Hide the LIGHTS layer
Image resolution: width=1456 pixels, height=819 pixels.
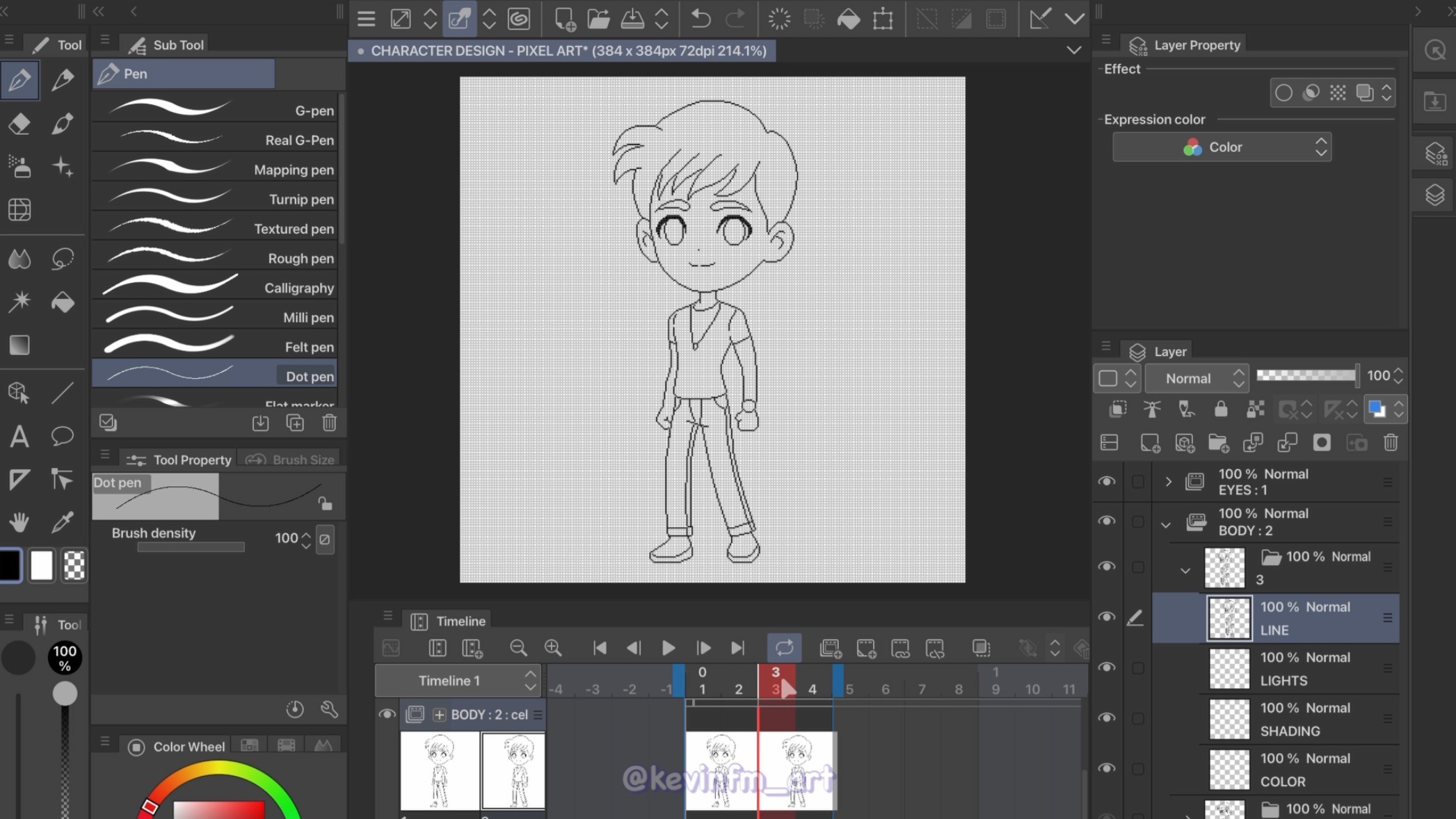click(x=1106, y=668)
